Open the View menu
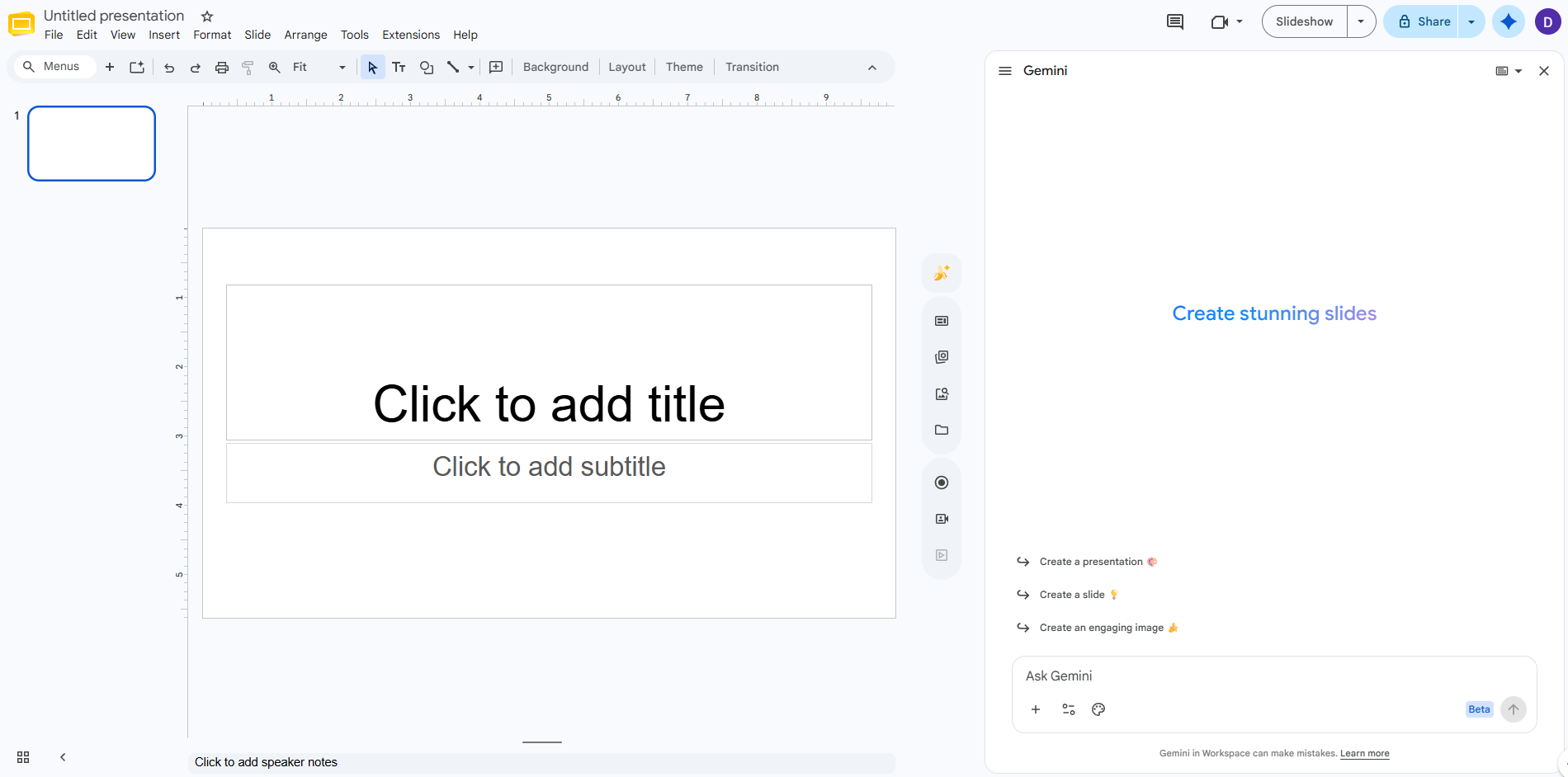Image resolution: width=1568 pixels, height=777 pixels. click(123, 35)
